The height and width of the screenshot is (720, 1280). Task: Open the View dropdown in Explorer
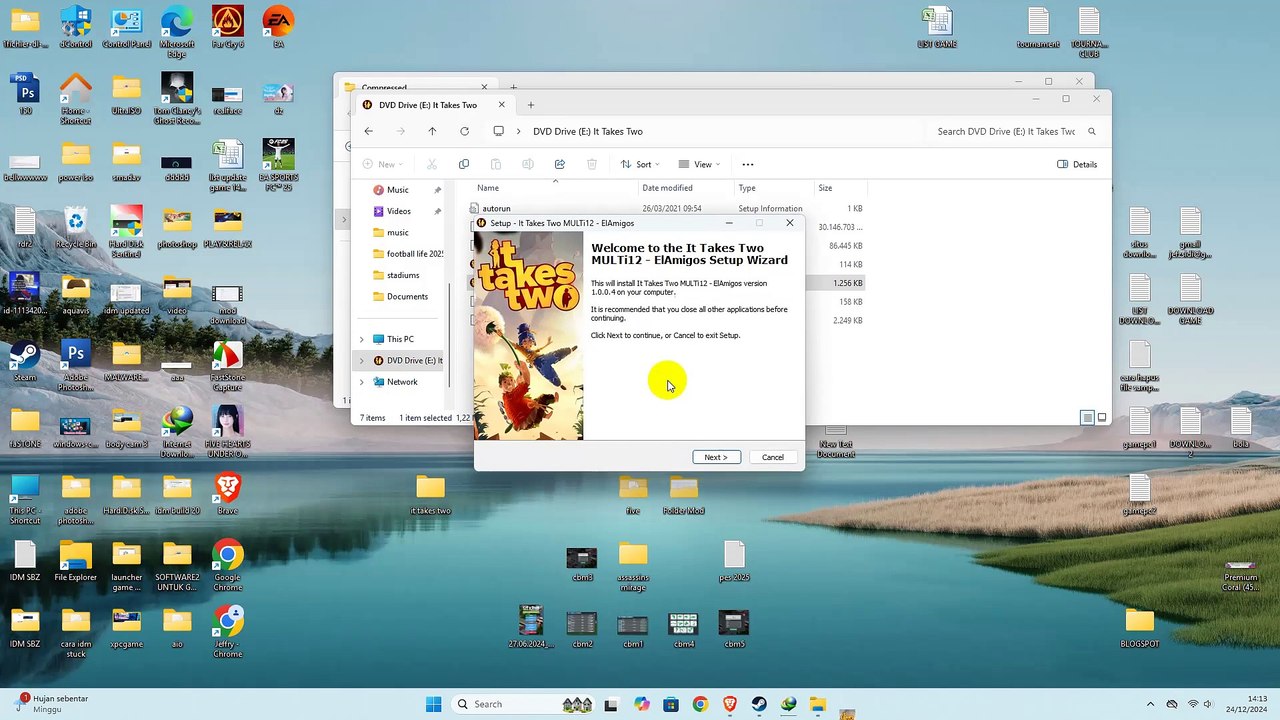click(699, 164)
